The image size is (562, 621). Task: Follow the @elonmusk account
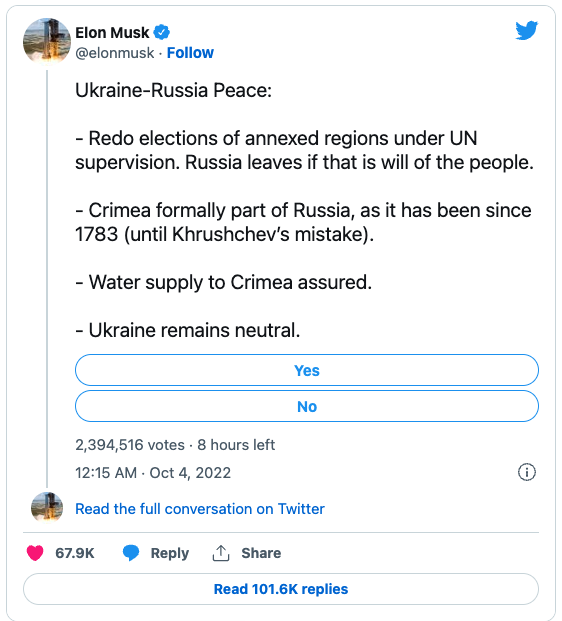(190, 53)
